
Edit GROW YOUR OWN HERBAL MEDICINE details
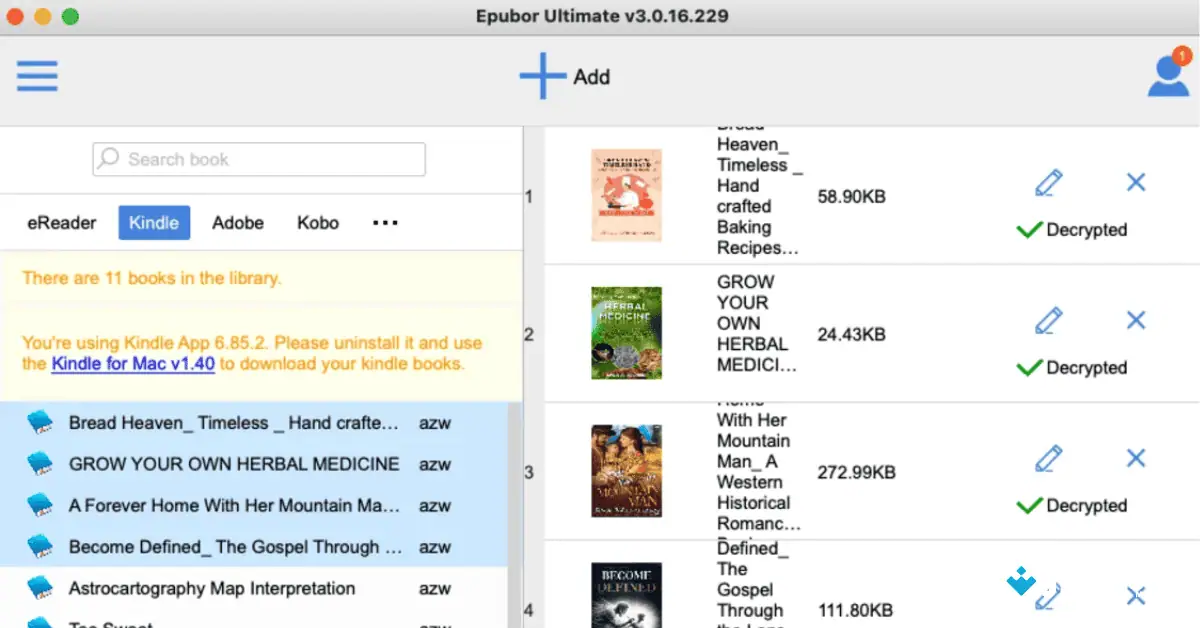(x=1048, y=320)
